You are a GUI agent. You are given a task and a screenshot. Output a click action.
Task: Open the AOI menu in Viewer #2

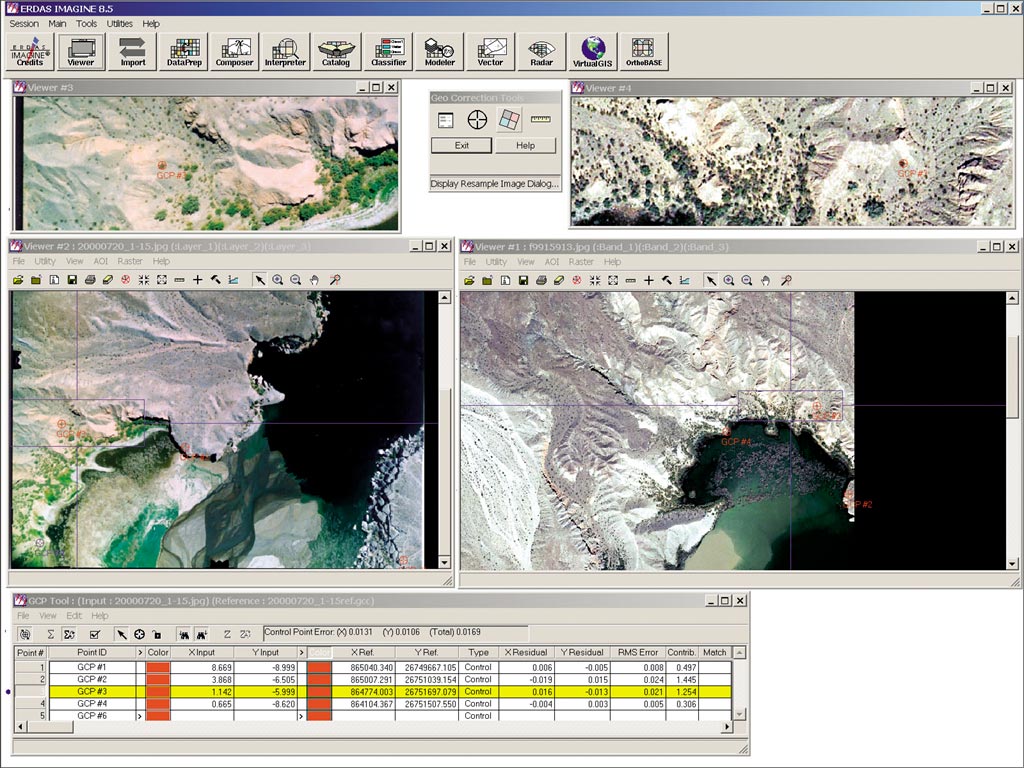[101, 261]
